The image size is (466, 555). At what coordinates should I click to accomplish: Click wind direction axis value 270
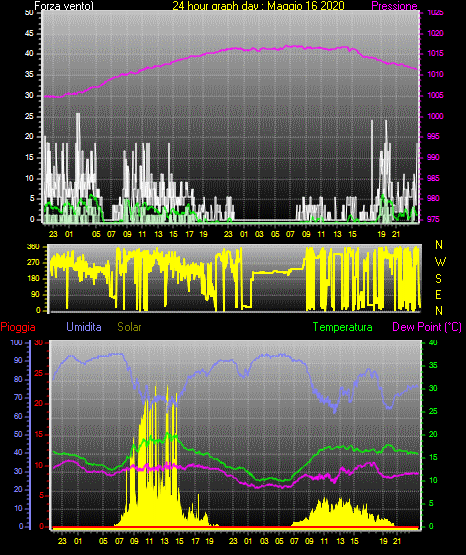click(x=33, y=263)
